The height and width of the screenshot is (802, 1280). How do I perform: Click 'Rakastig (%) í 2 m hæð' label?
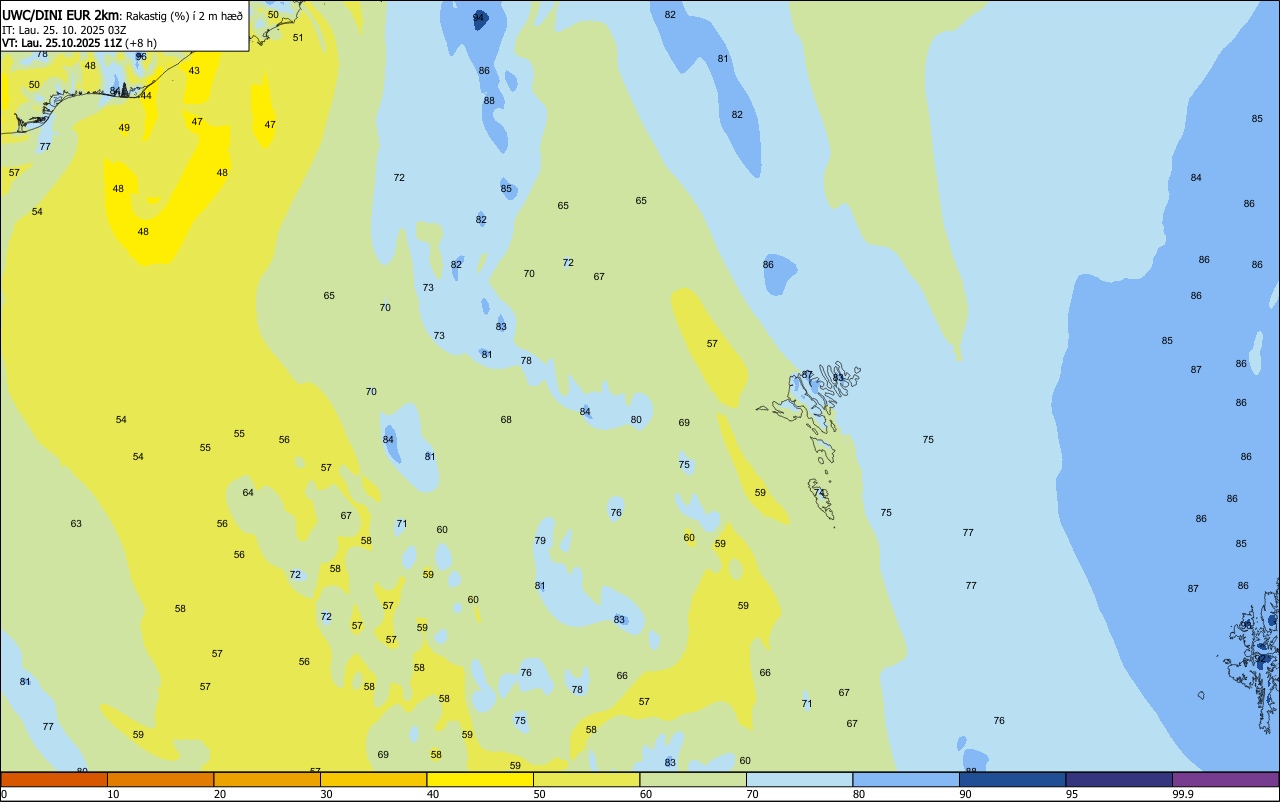click(184, 15)
